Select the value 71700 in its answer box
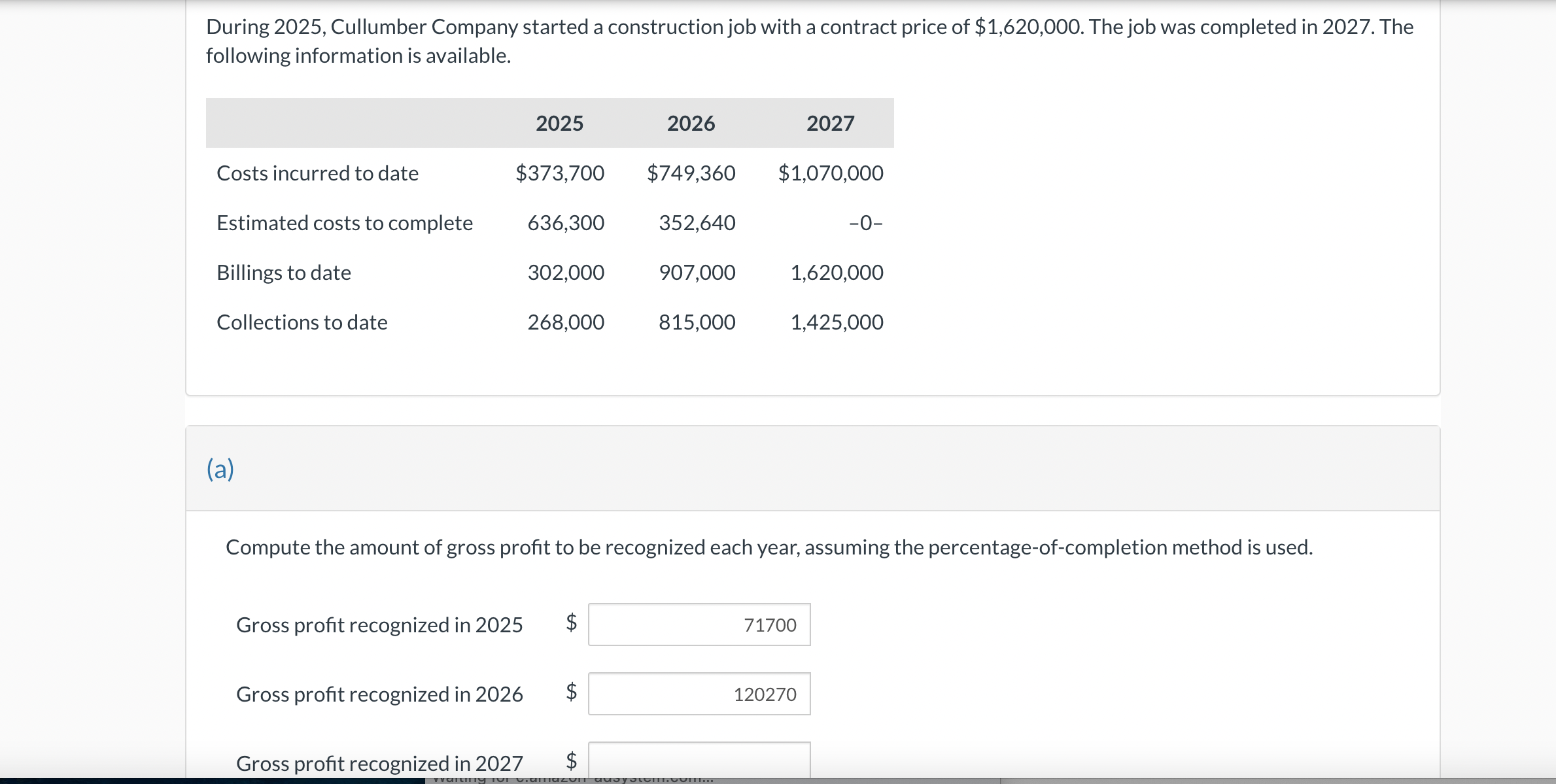Screen dimensions: 1556x784 point(770,624)
